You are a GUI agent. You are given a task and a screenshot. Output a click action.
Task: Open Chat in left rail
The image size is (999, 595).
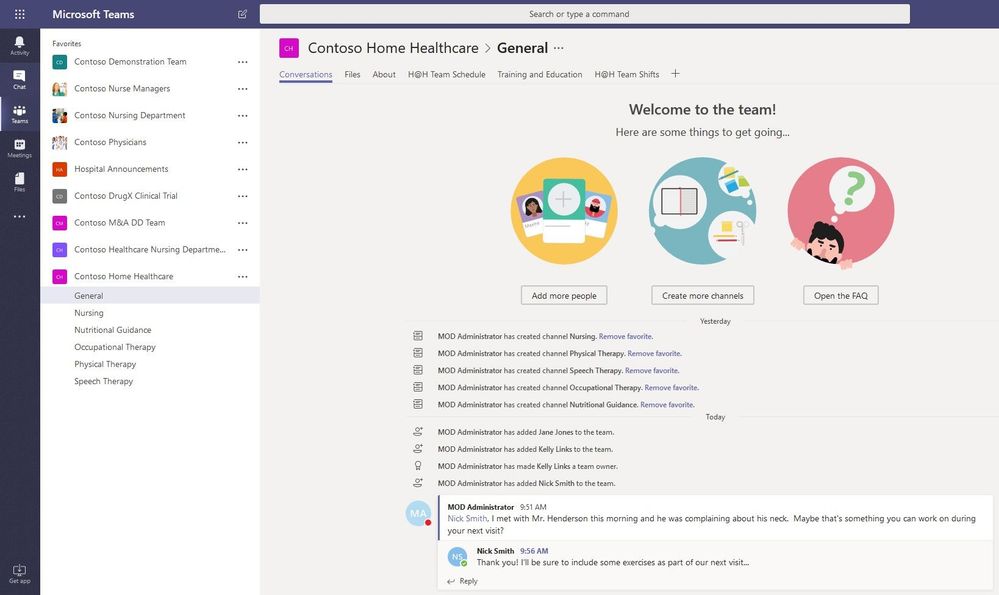pyautogui.click(x=20, y=80)
